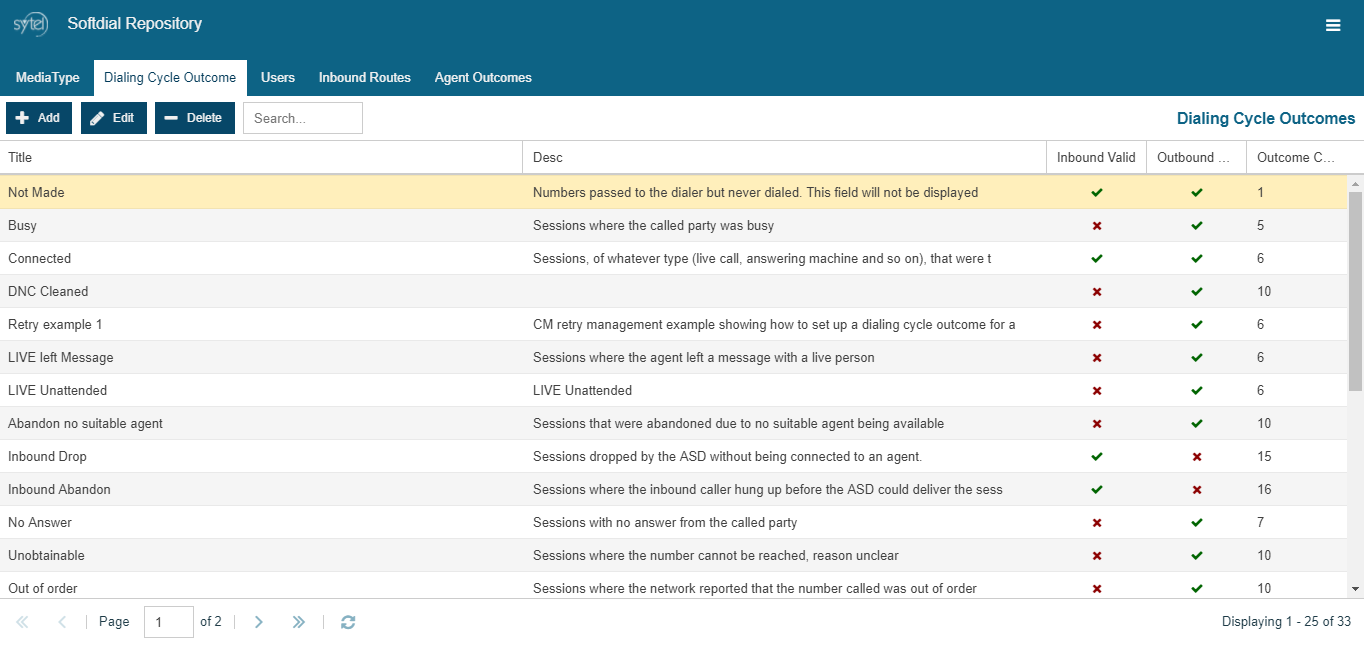Click Outbound cross for Inbound Abandon
Viewport: 1364px width, 646px height.
(1197, 490)
